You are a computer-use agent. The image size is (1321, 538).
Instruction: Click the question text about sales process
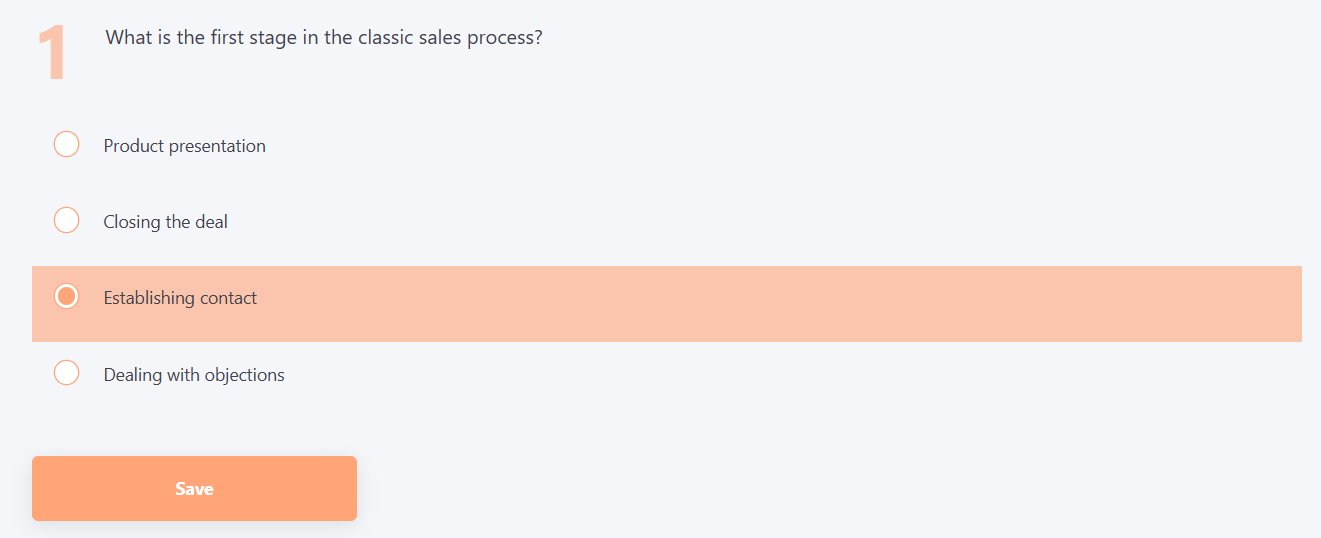(324, 38)
